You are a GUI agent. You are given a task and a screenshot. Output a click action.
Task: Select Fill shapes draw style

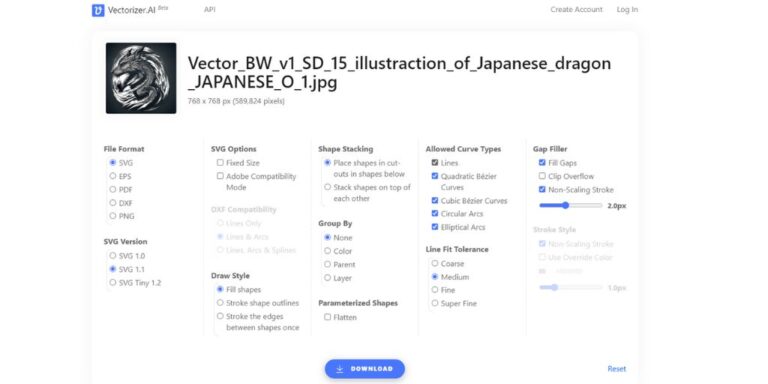pos(220,289)
